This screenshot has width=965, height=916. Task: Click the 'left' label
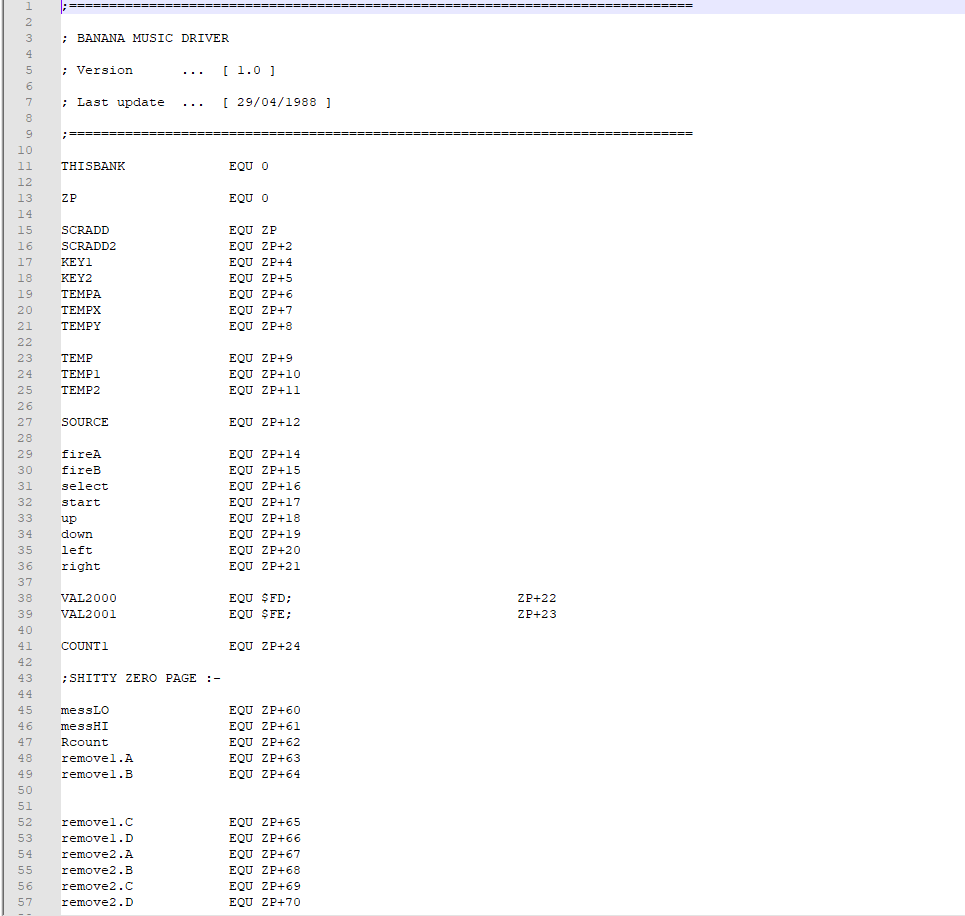click(x=77, y=550)
